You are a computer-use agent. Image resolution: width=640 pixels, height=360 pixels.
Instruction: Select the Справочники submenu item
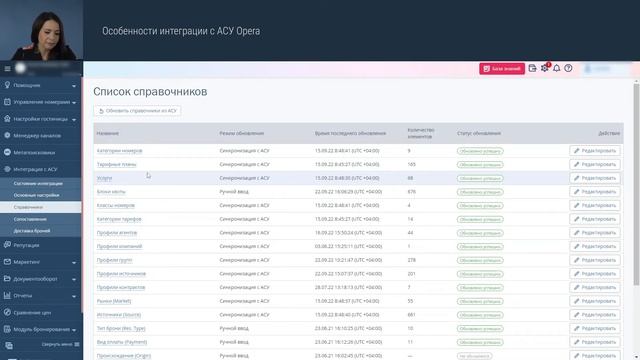coord(28,207)
